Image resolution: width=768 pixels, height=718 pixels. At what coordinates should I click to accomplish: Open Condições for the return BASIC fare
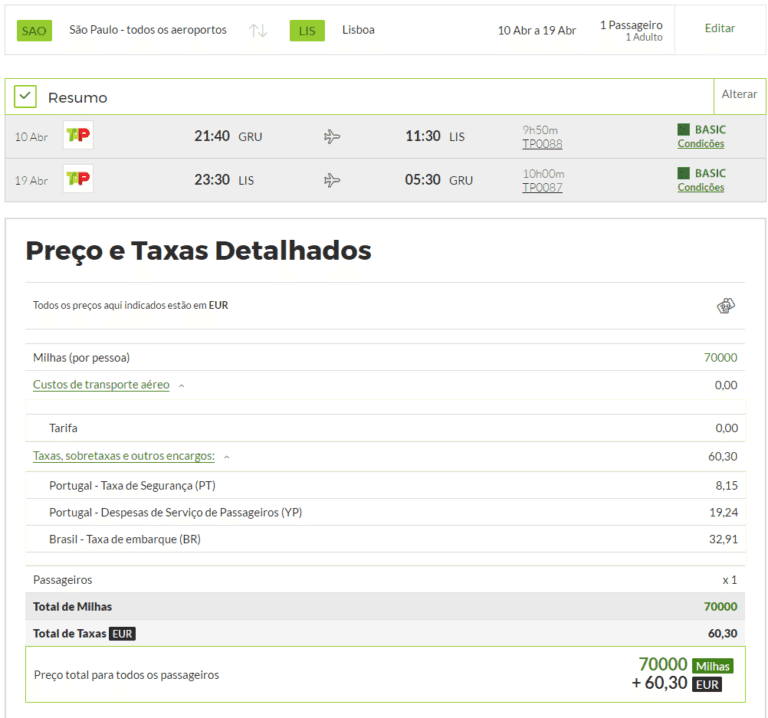click(x=700, y=188)
